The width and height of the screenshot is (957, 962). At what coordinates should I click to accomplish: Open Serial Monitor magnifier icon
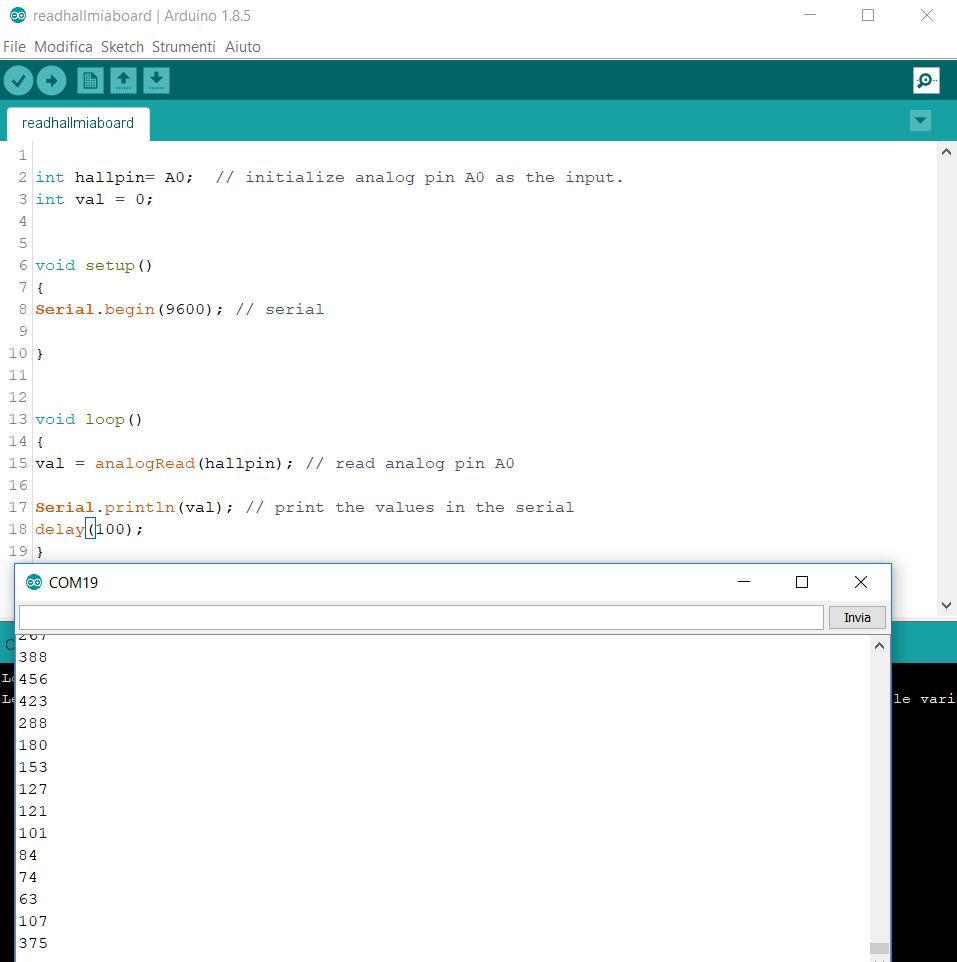click(x=926, y=80)
